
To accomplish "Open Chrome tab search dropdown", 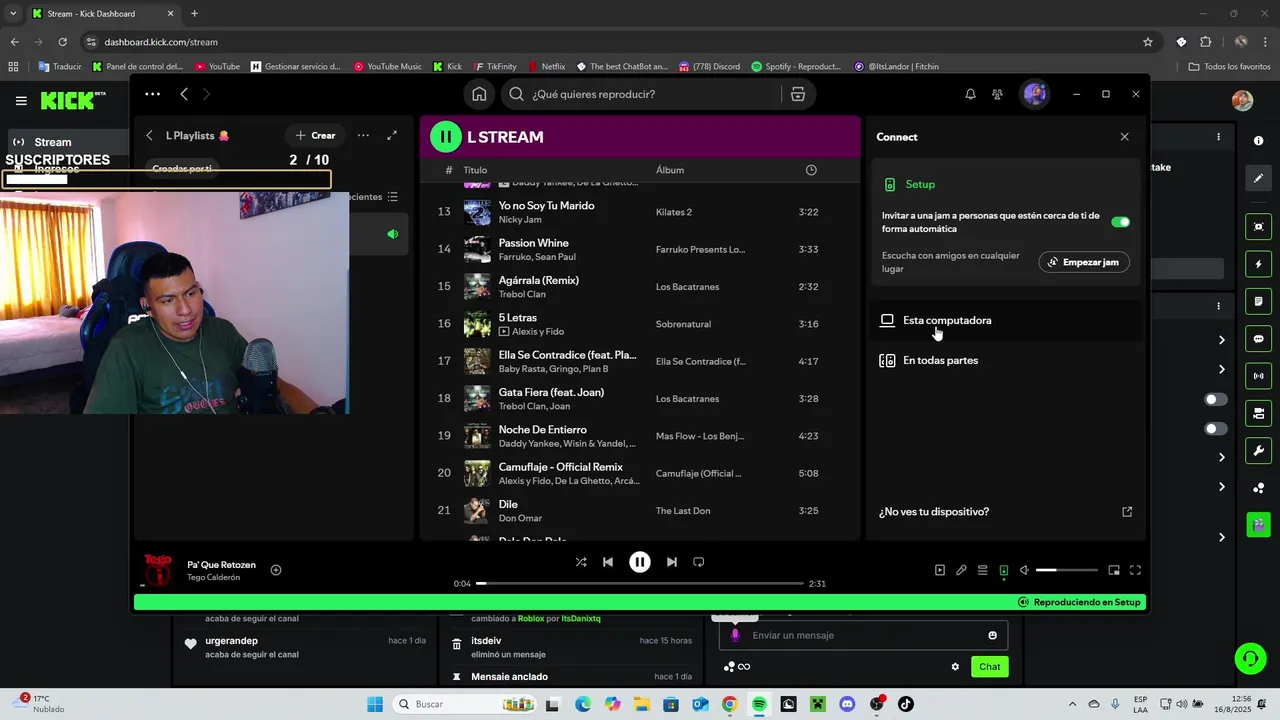I will 13,14.
